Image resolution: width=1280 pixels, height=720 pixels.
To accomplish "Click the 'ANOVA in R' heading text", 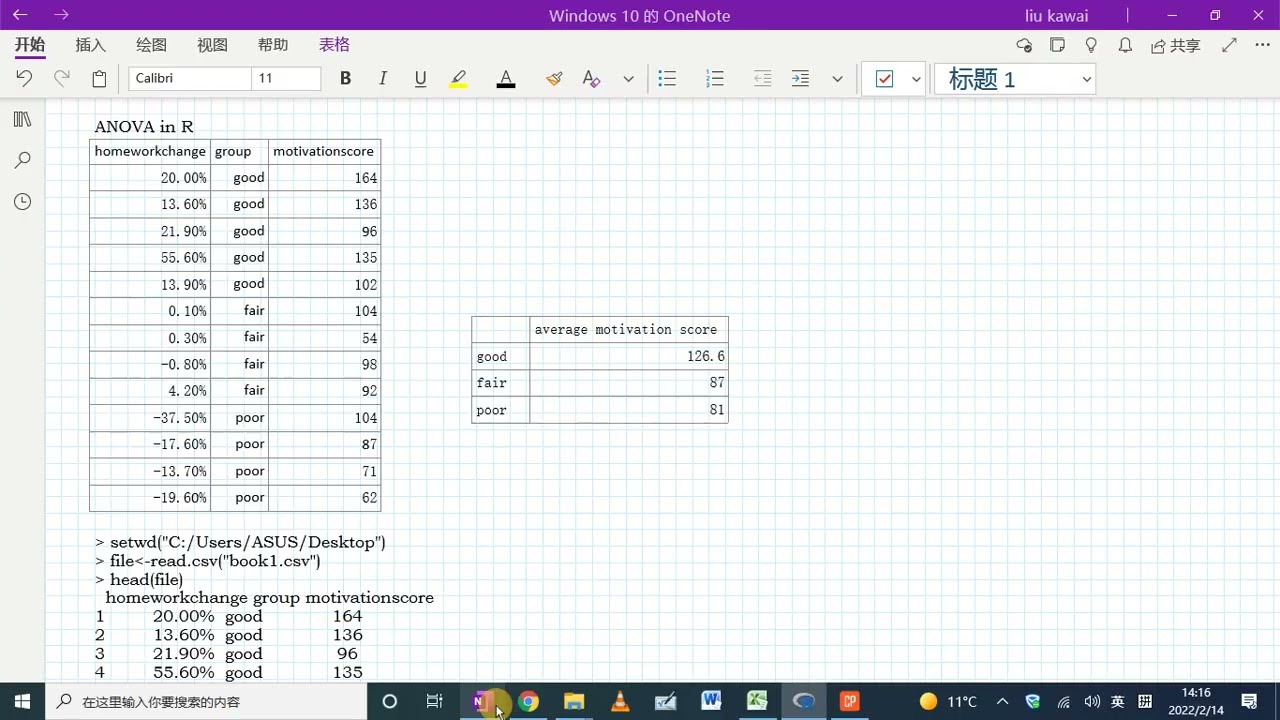I will 144,127.
